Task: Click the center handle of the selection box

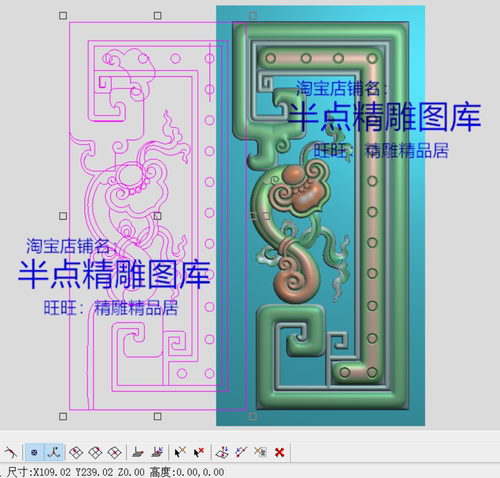Action: click(x=158, y=216)
